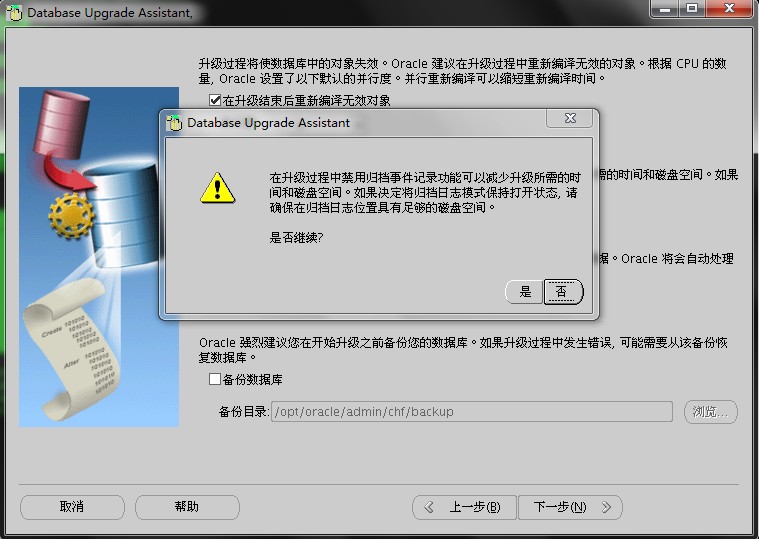Close the main Database Upgrade Assistant window

729,9
